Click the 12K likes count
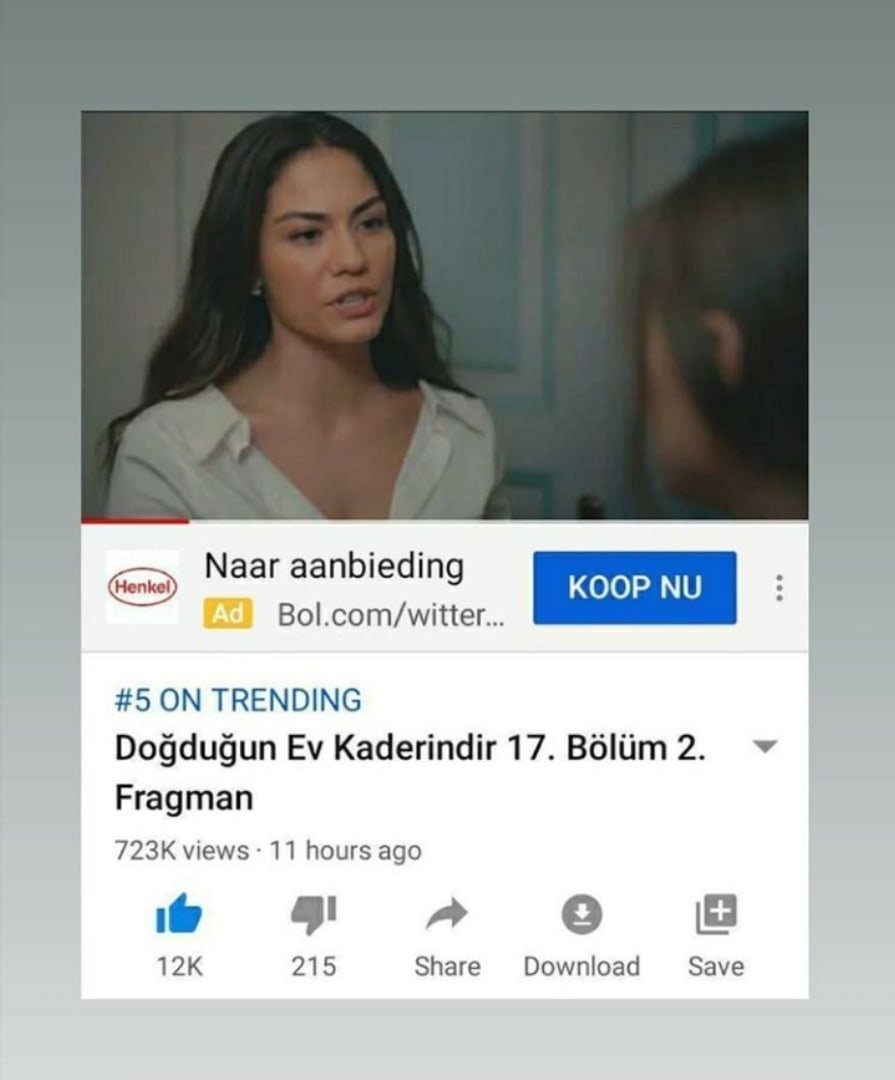Viewport: 895px width, 1080px height. (179, 966)
